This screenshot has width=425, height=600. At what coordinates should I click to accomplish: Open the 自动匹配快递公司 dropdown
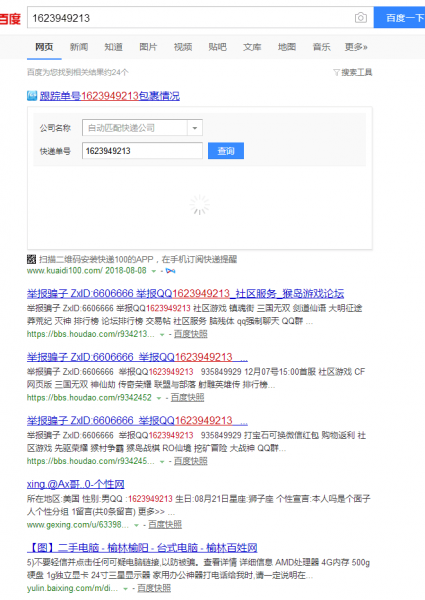point(142,128)
